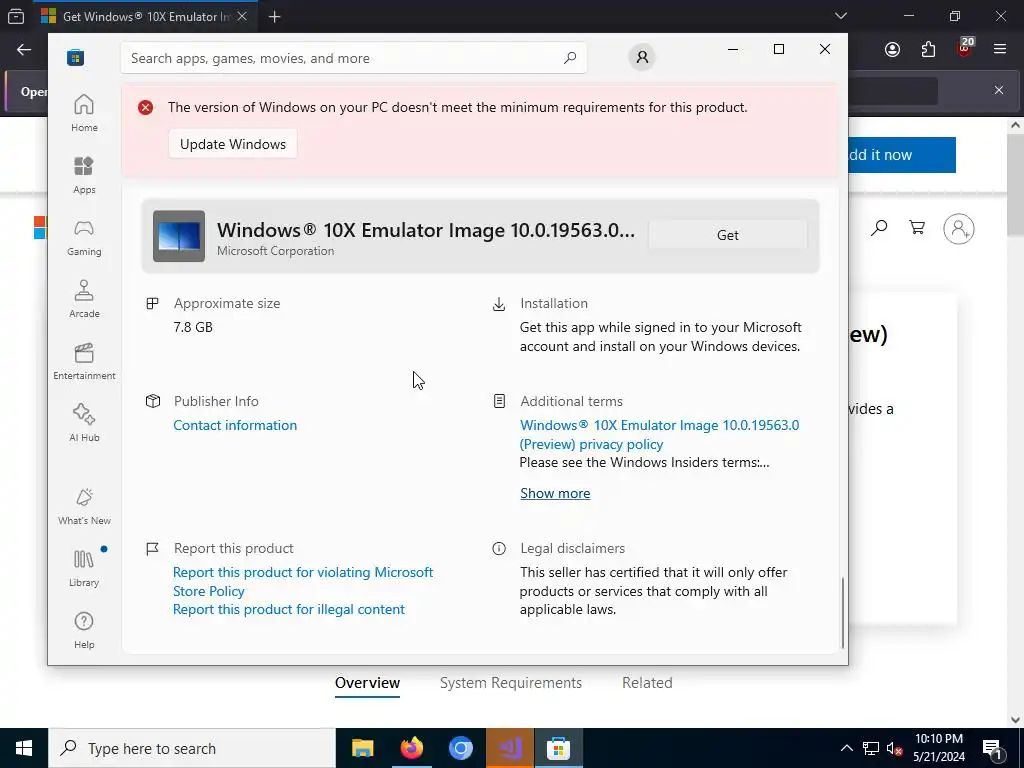1024x768 pixels.
Task: Open the browser extensions puzzle icon
Action: click(x=928, y=50)
